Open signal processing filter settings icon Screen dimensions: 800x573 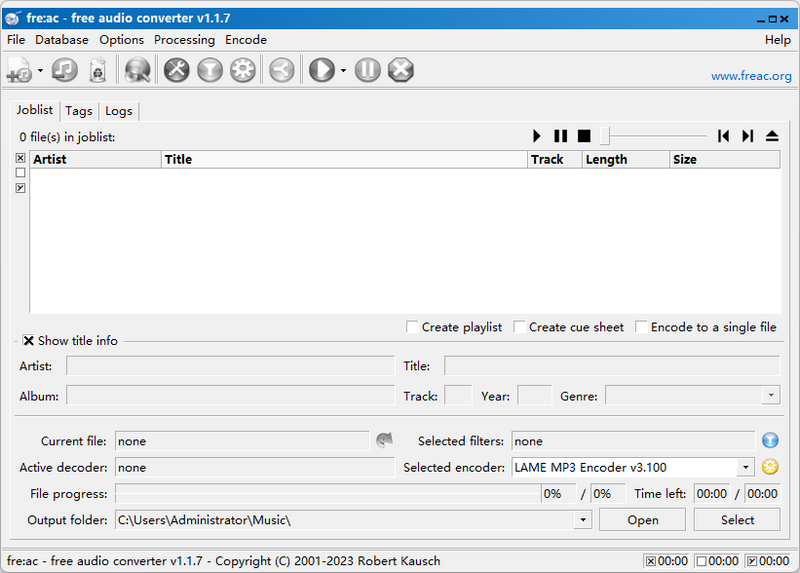(x=210, y=70)
